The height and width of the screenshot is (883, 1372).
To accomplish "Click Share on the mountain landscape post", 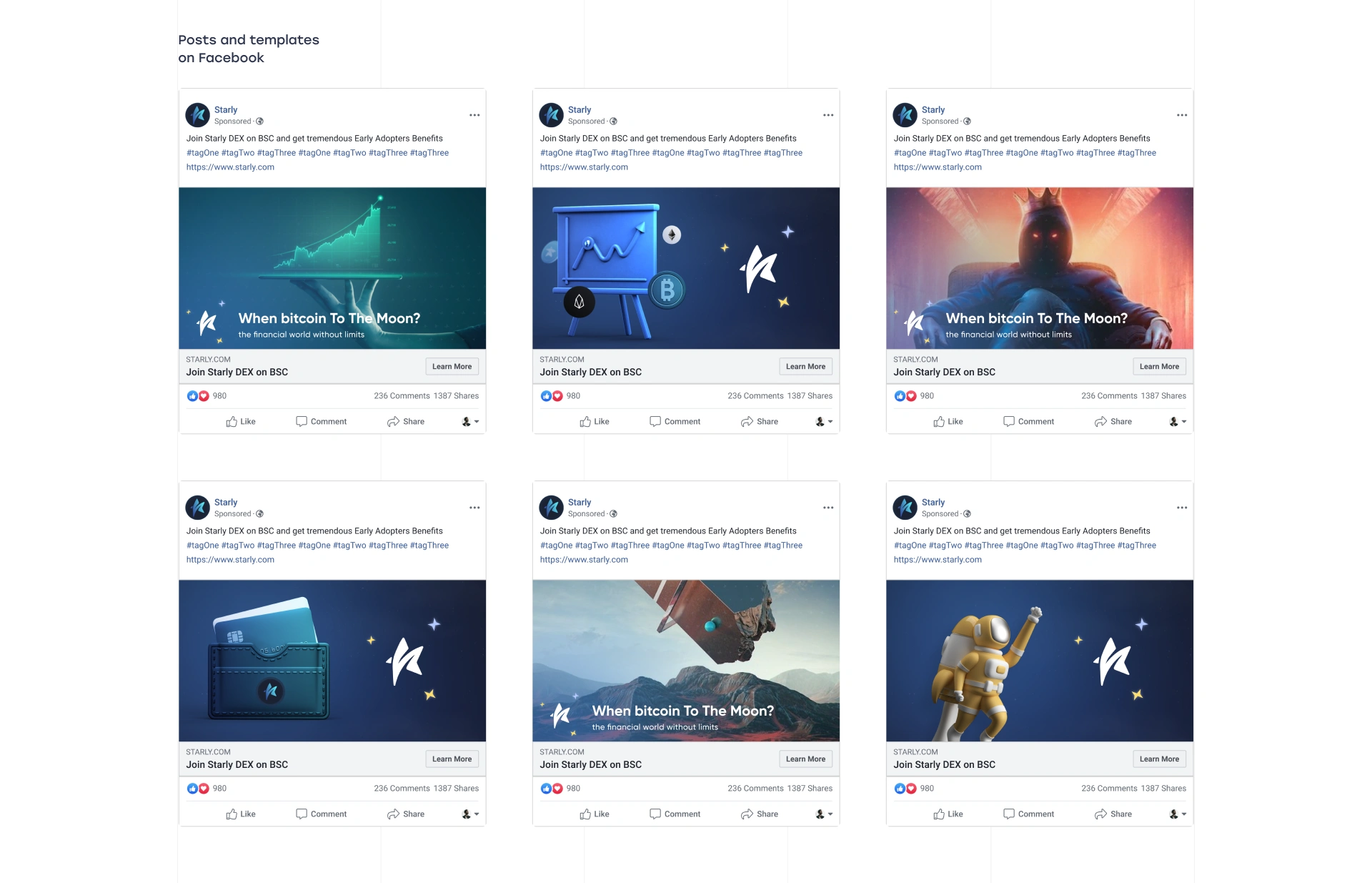I will [x=760, y=814].
